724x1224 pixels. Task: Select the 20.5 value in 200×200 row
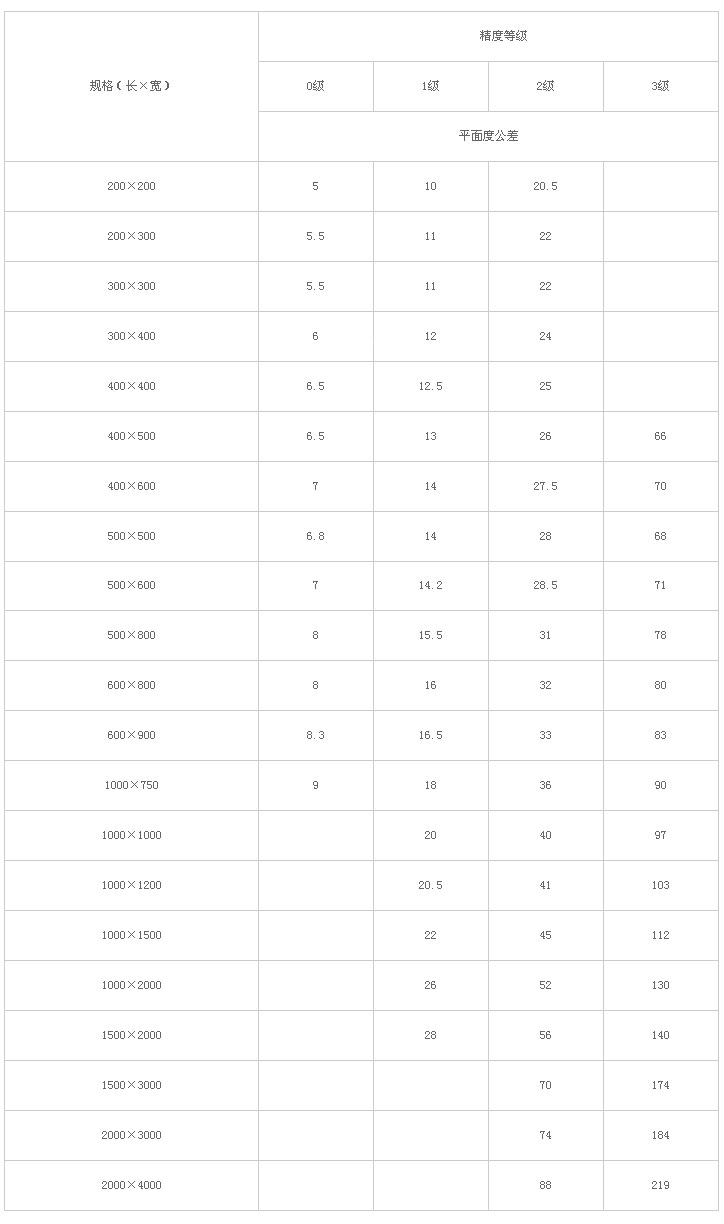(x=546, y=186)
